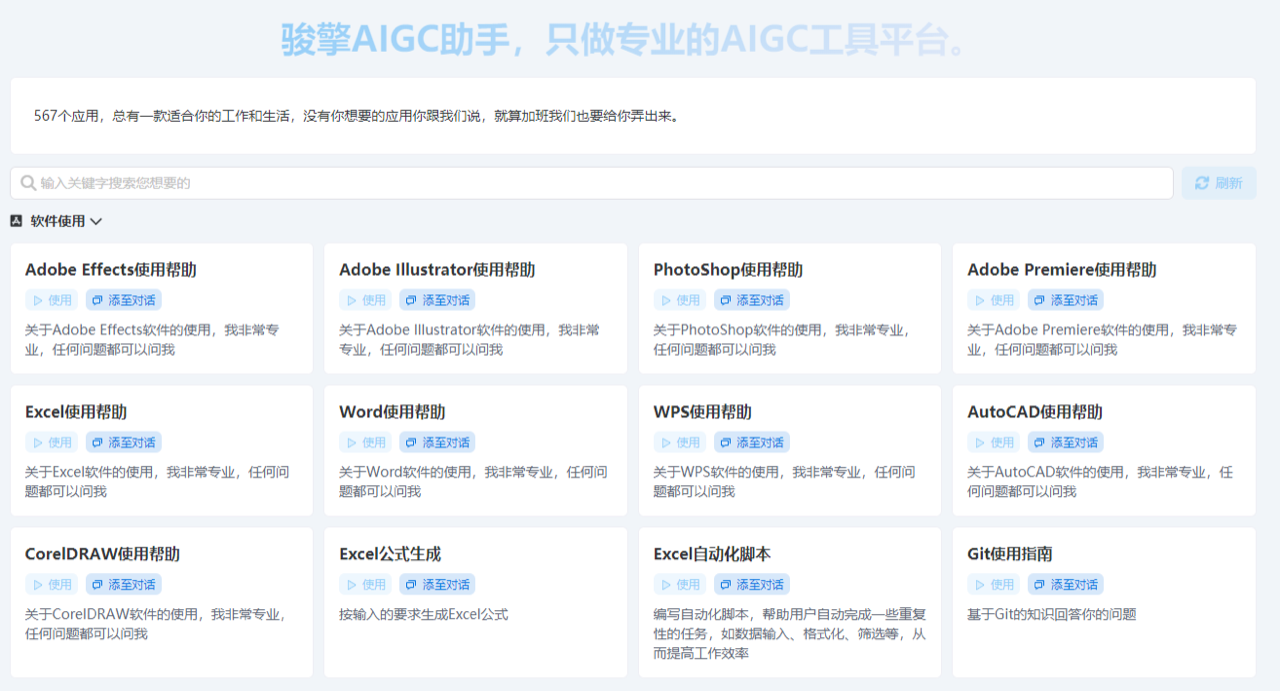Add Excel自动化脚本 to conversation
1280x691 pixels.
751,584
